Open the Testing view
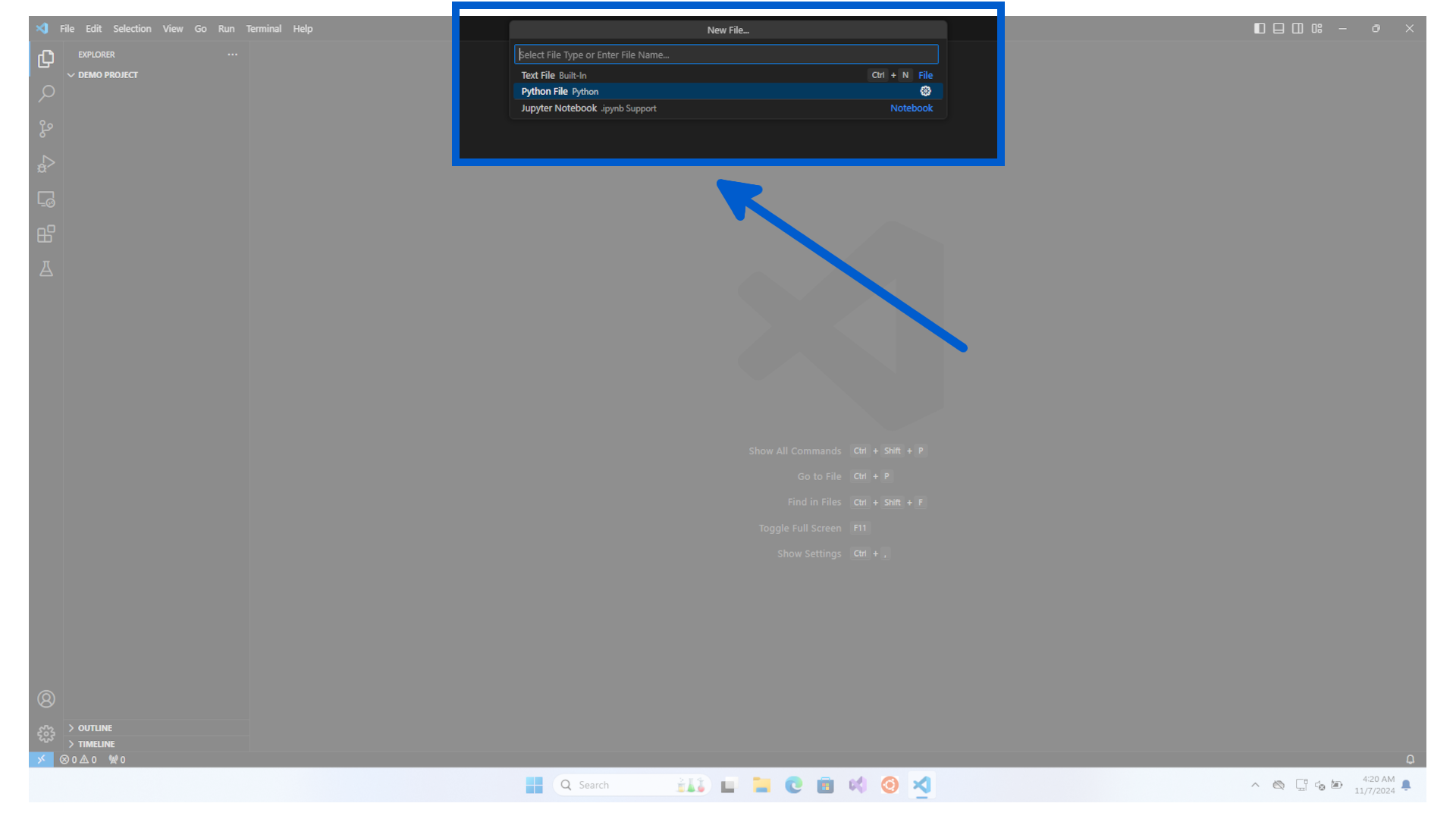 [x=46, y=268]
